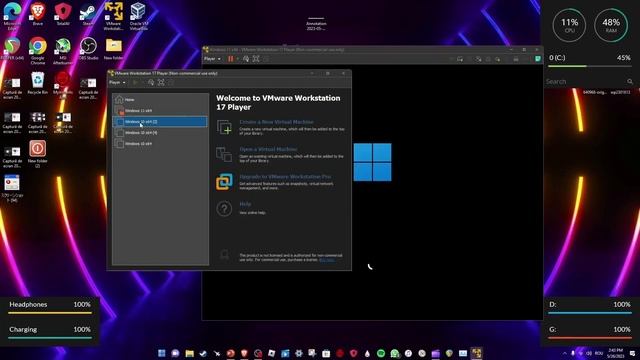Viewport: 640px width, 360px height.
Task: Open the Windows Start button
Action: point(162,353)
